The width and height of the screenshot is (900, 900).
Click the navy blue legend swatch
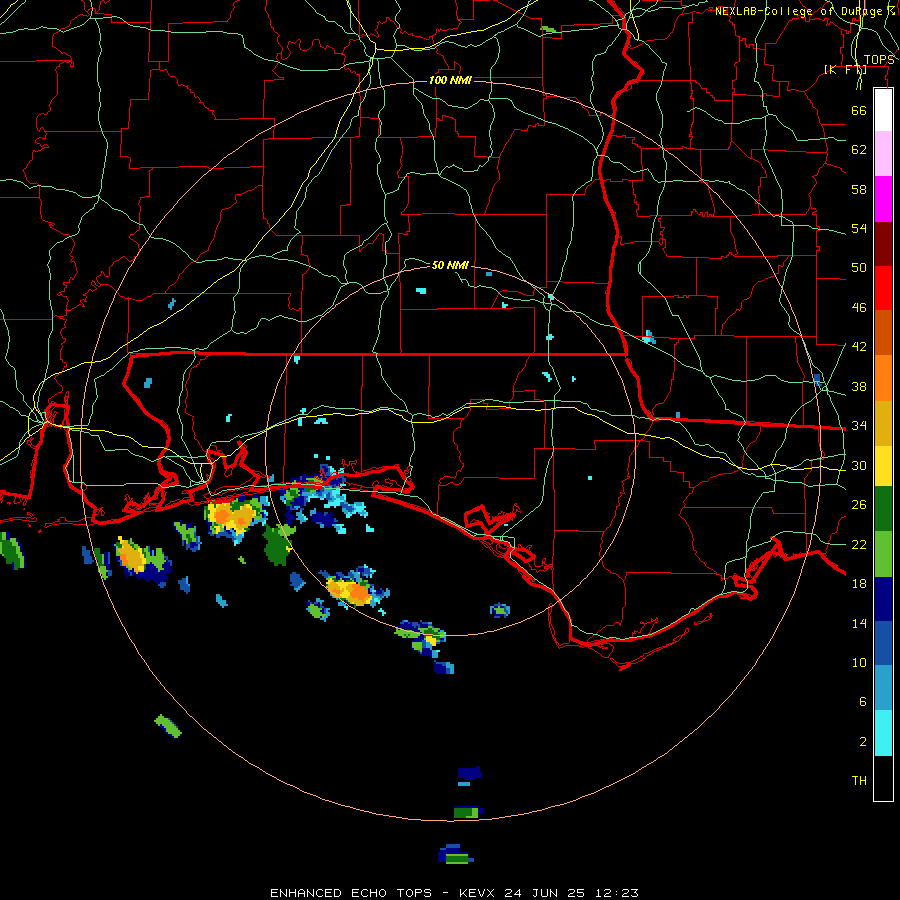point(883,599)
